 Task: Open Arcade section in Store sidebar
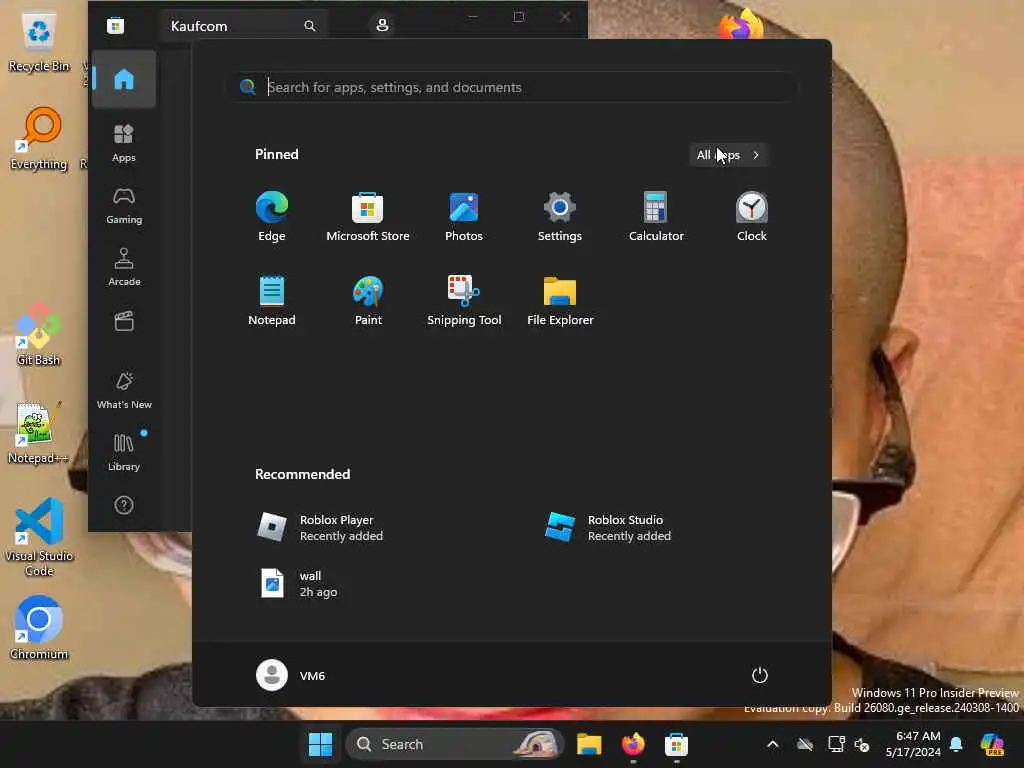tap(124, 267)
